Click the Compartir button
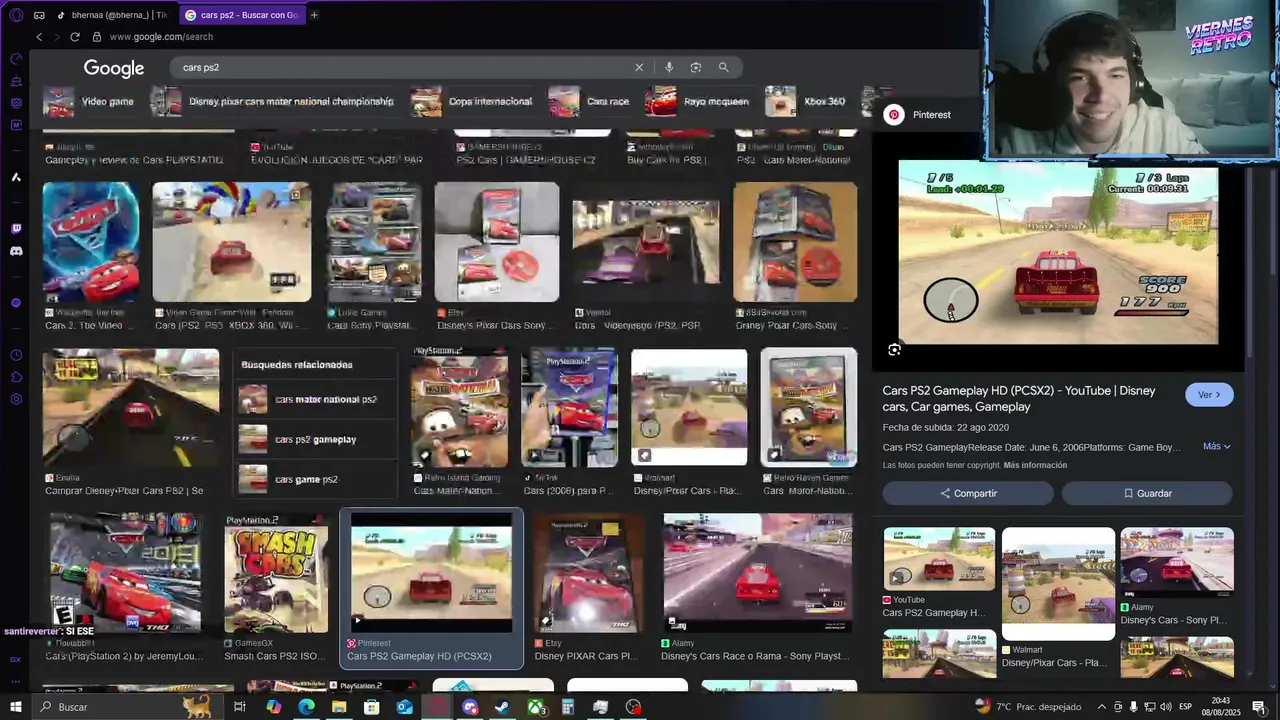The image size is (1280, 720). (x=968, y=493)
